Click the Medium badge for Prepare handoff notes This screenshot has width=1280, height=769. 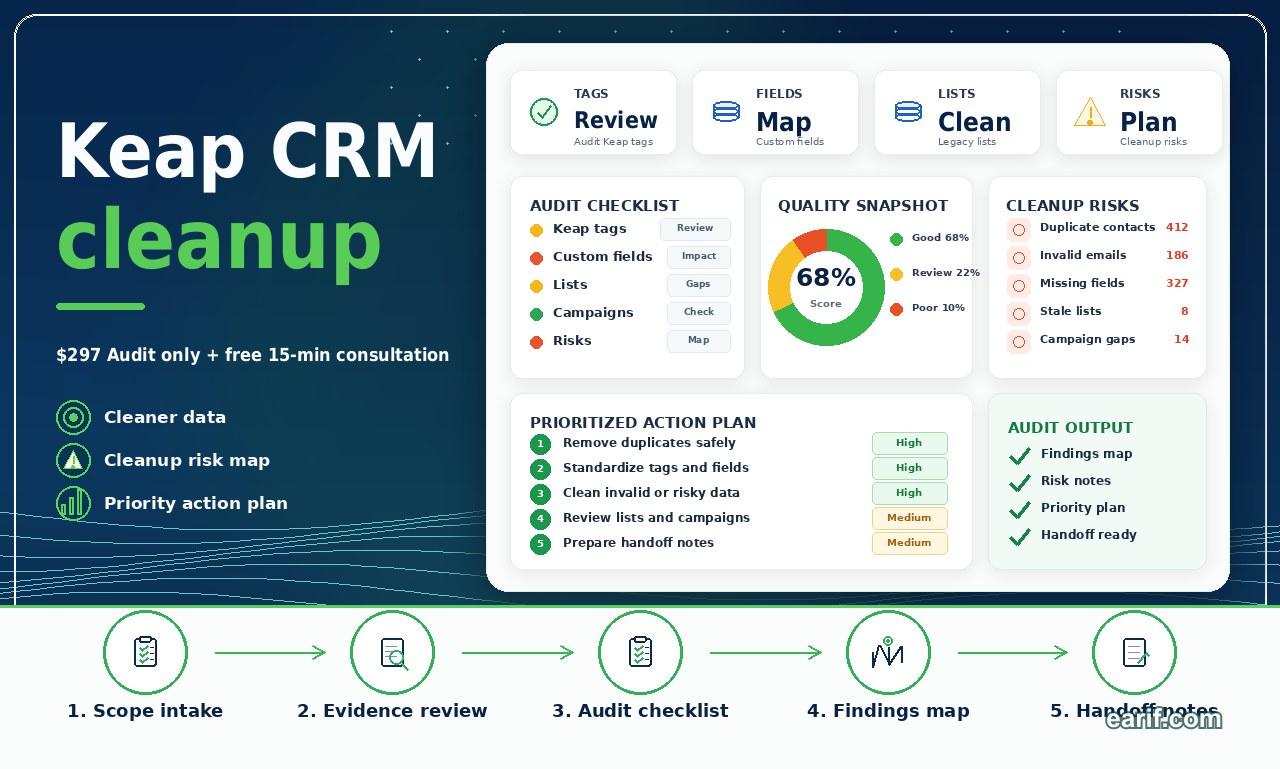pos(909,543)
